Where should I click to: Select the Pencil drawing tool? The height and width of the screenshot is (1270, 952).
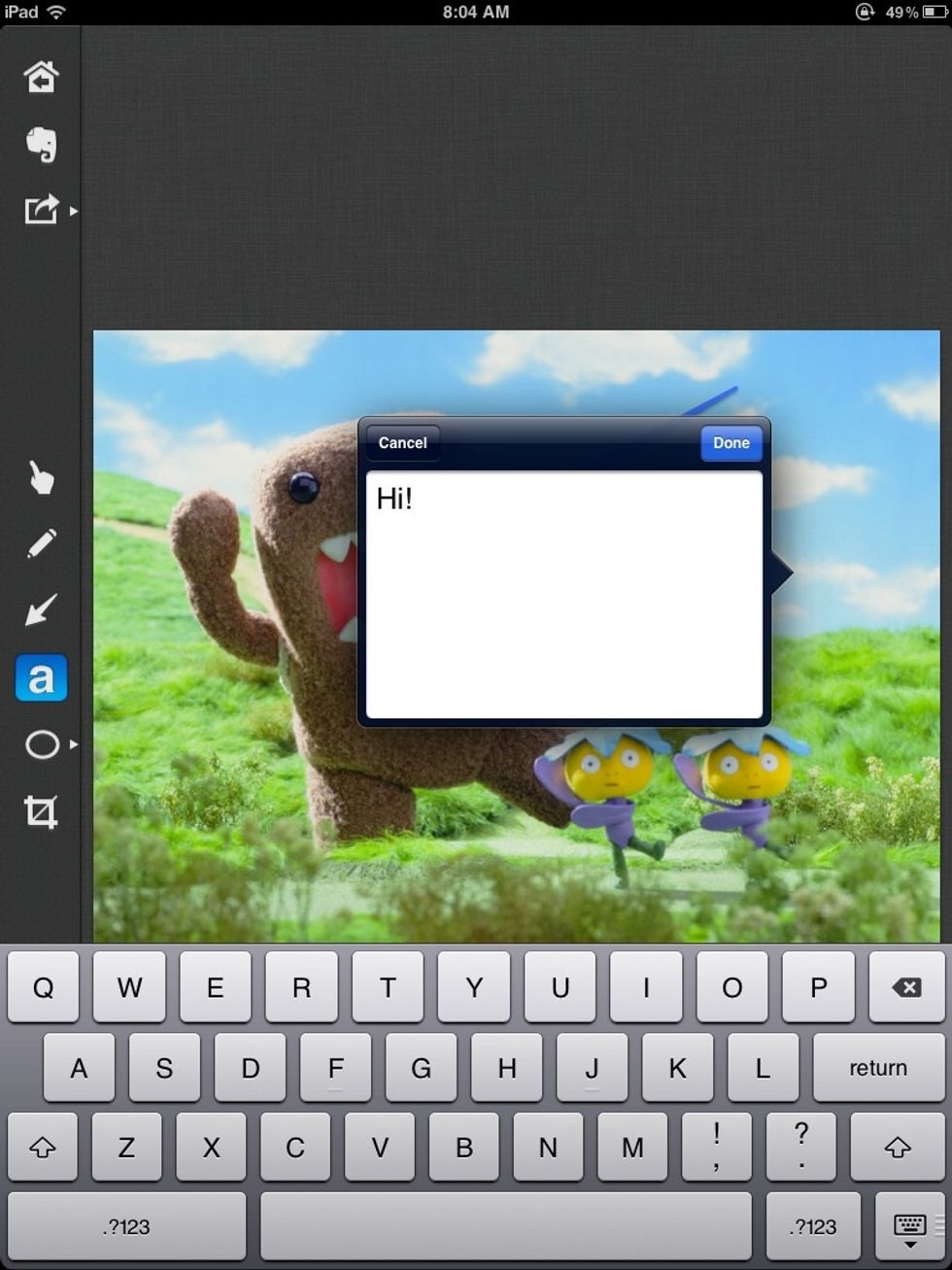41,541
